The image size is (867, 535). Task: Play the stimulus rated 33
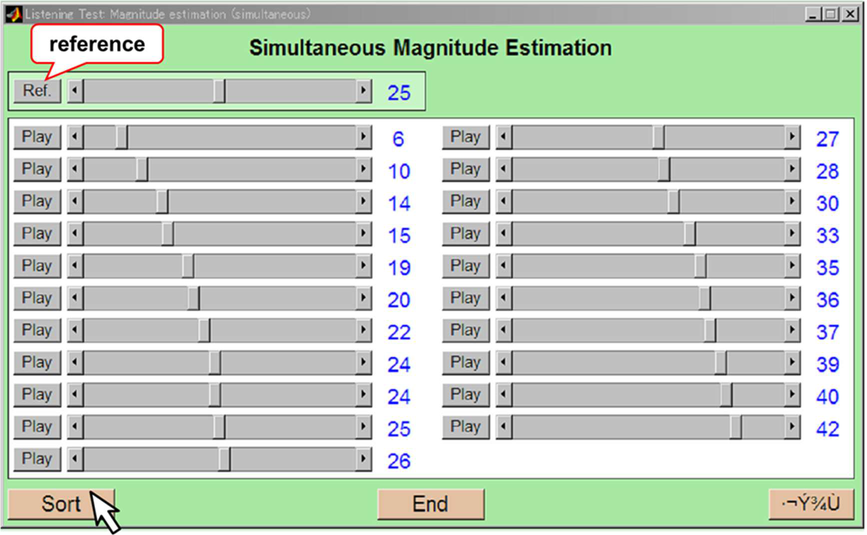click(x=466, y=234)
